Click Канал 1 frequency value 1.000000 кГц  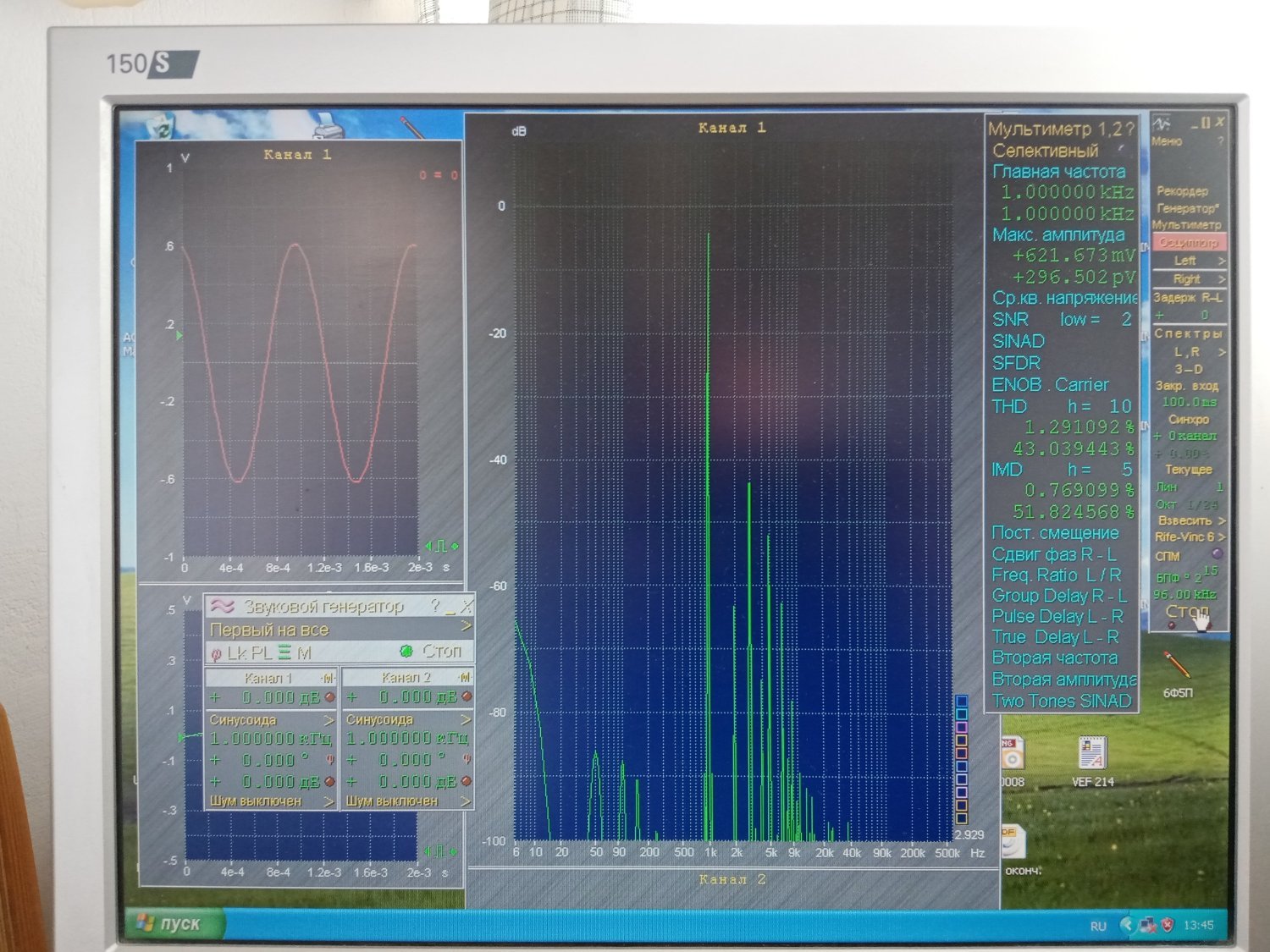coord(270,739)
